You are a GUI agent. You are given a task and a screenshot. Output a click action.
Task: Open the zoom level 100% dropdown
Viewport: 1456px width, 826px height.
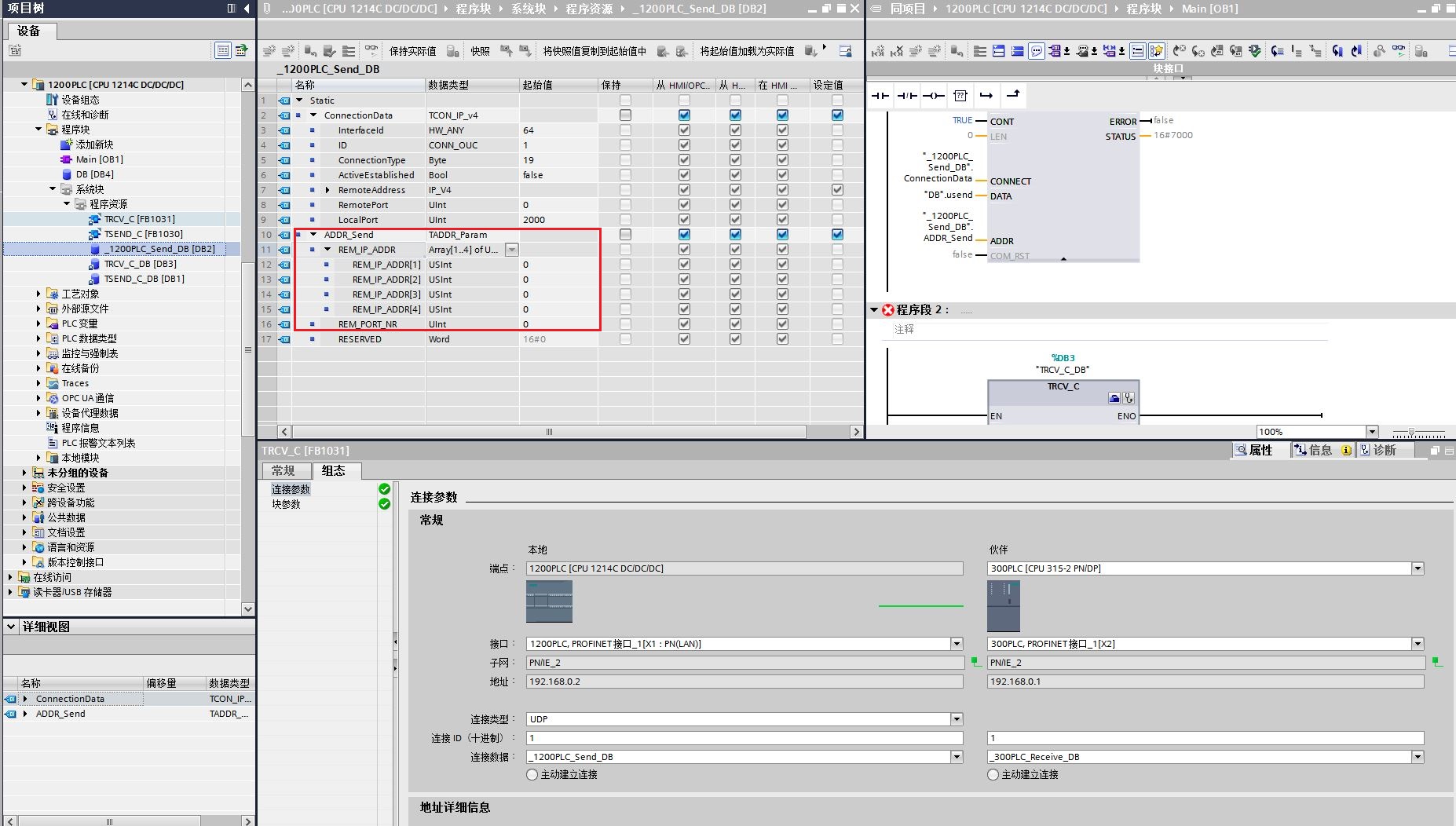[1372, 432]
